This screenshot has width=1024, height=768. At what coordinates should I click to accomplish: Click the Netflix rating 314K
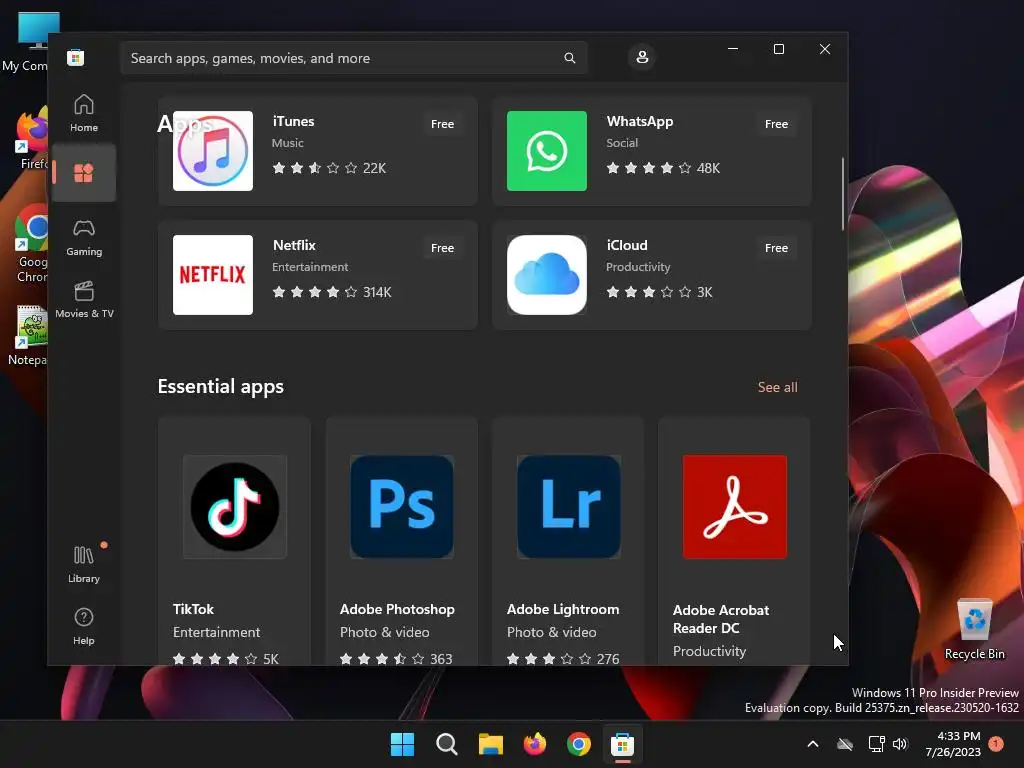pyautogui.click(x=332, y=293)
